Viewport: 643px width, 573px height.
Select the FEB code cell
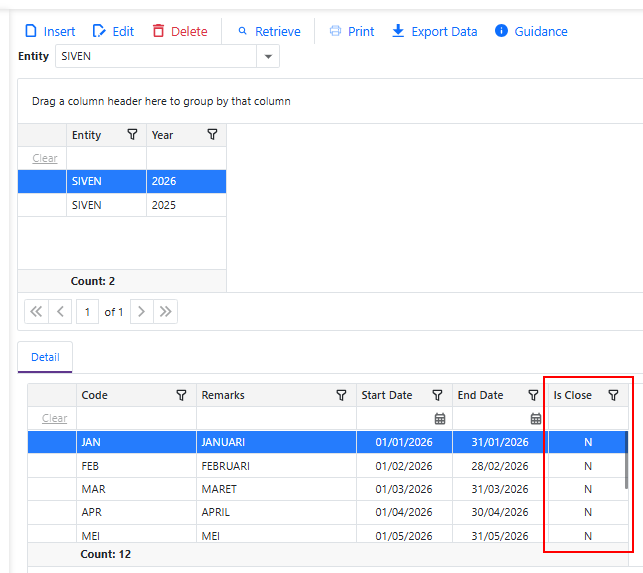click(137, 466)
